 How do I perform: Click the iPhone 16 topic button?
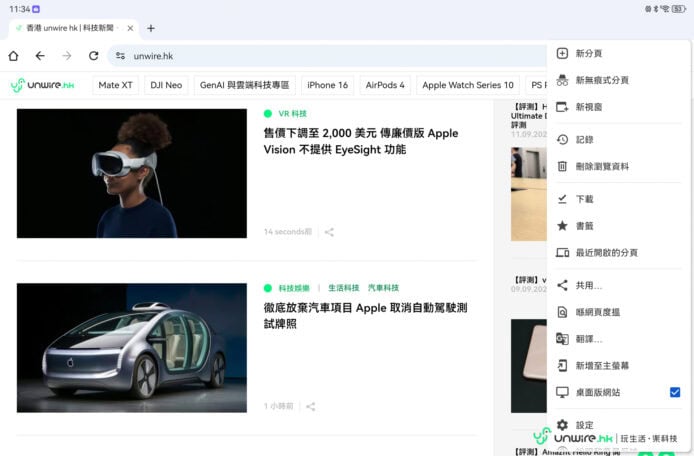327,85
